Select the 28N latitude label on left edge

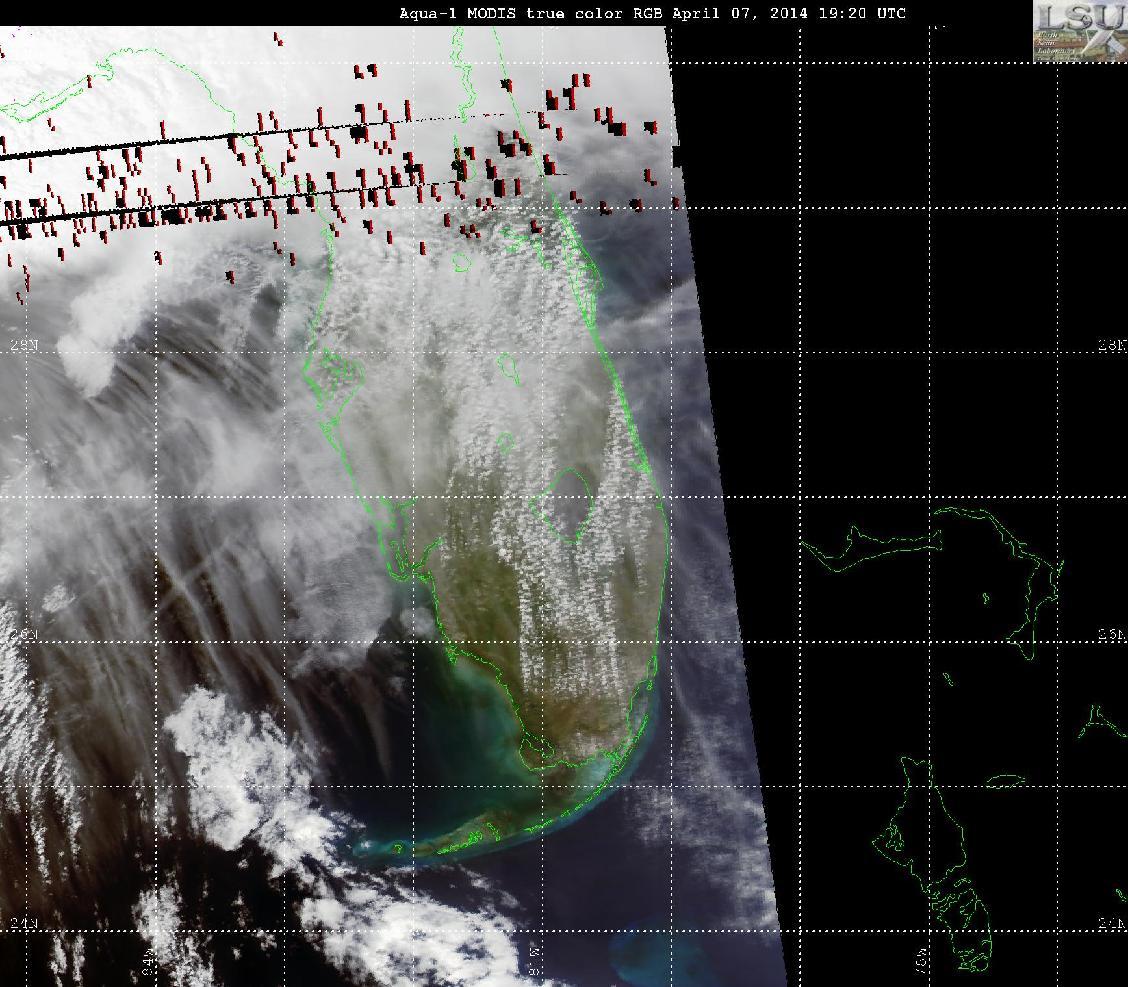click(x=24, y=345)
